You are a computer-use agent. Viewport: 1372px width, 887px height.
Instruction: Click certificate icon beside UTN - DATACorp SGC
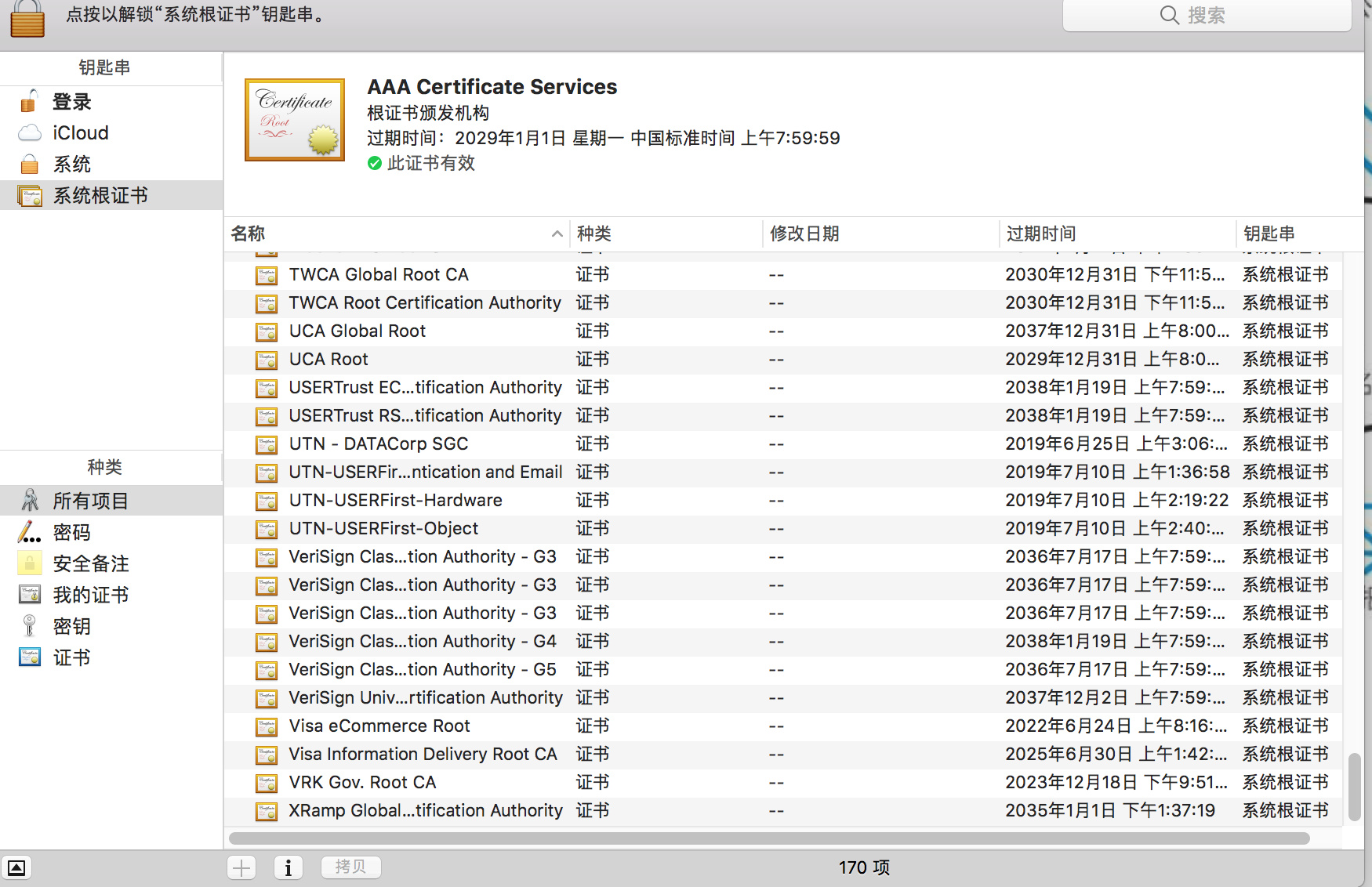267,445
